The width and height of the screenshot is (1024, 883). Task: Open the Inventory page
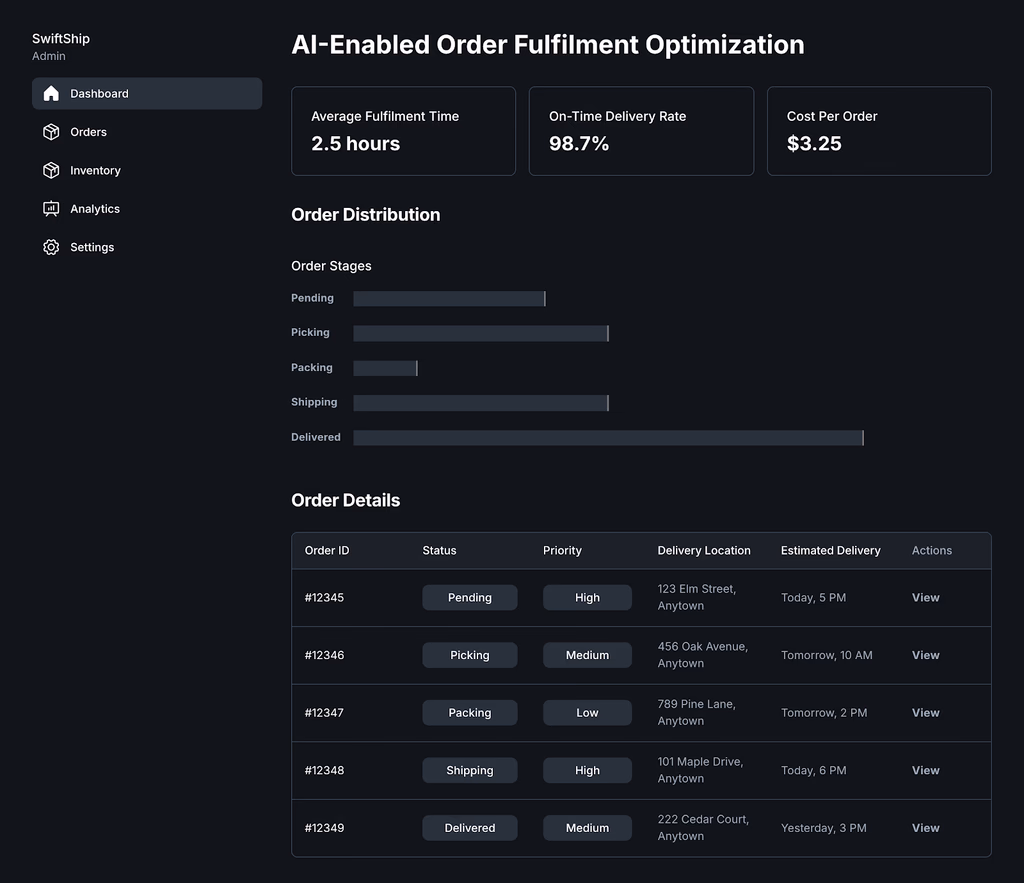[147, 170]
